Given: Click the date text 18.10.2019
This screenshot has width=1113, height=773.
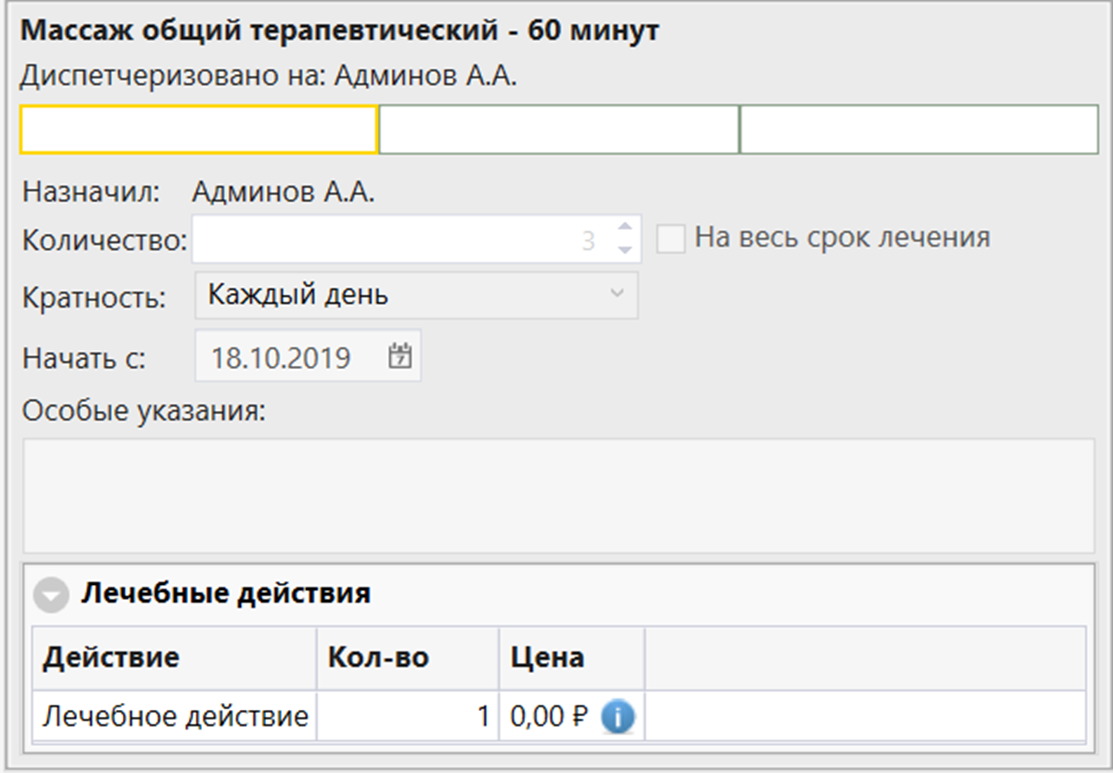Looking at the screenshot, I should 280,358.
